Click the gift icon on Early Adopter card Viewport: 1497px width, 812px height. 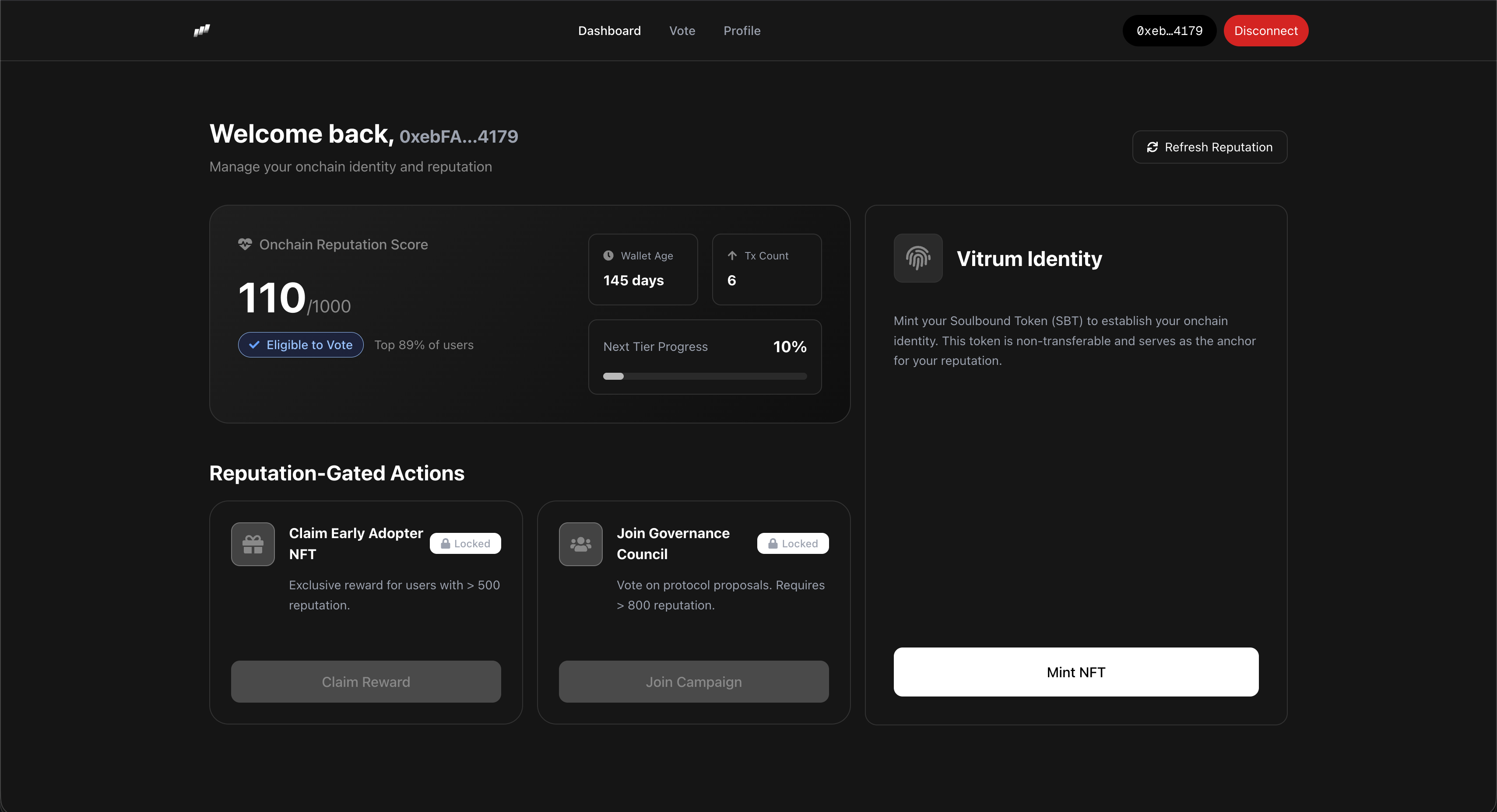(253, 544)
